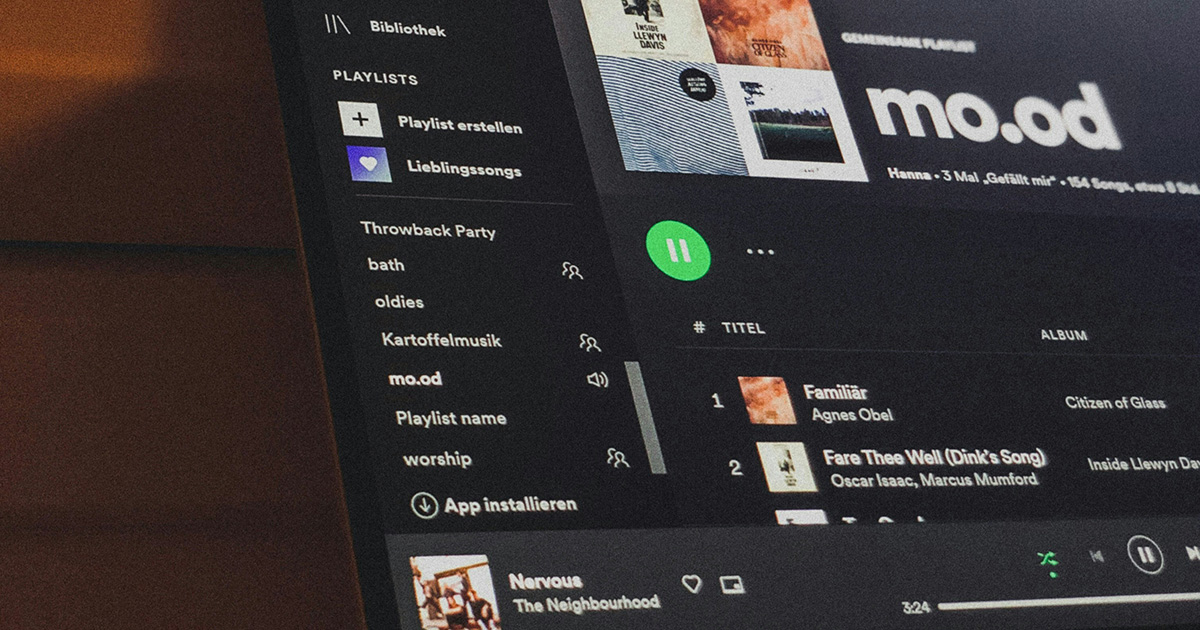Click the song progress bar

1068,601
